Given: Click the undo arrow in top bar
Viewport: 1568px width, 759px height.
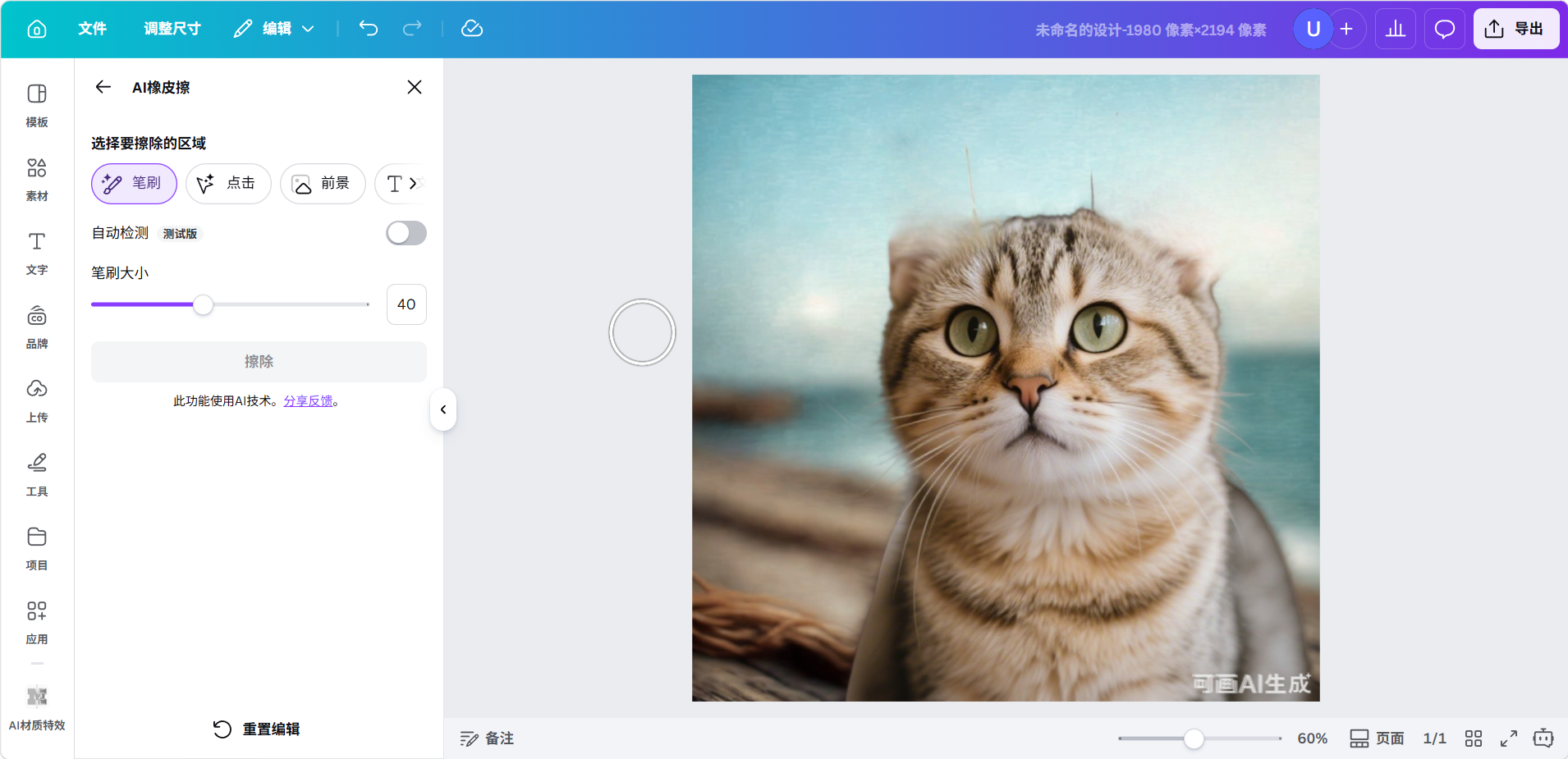Looking at the screenshot, I should pos(369,29).
